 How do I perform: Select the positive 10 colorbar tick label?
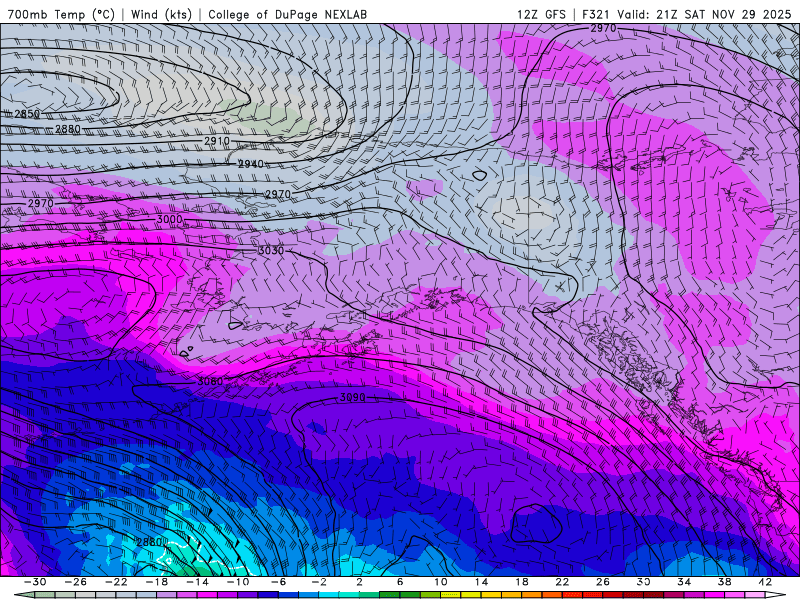click(x=440, y=582)
